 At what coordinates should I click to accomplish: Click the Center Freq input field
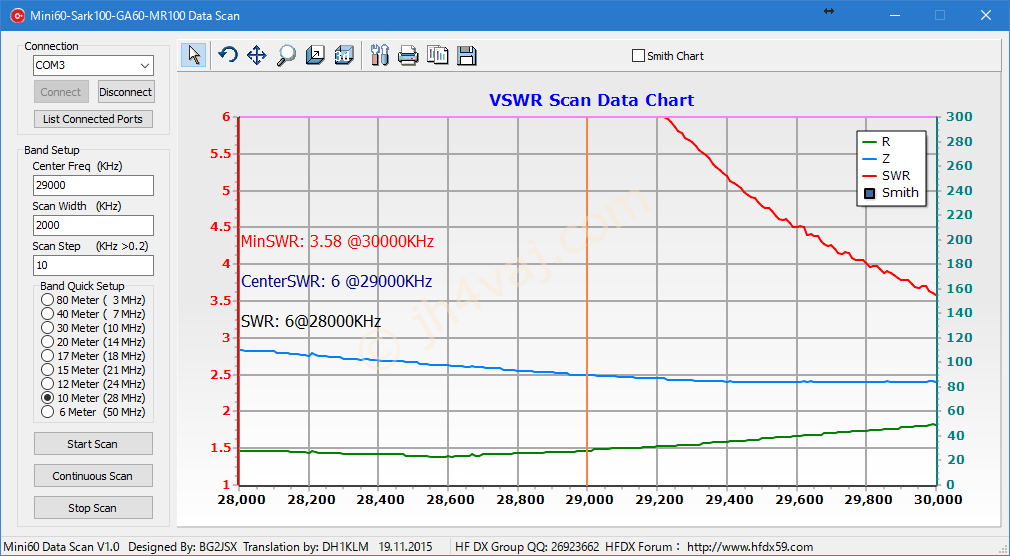pos(93,185)
